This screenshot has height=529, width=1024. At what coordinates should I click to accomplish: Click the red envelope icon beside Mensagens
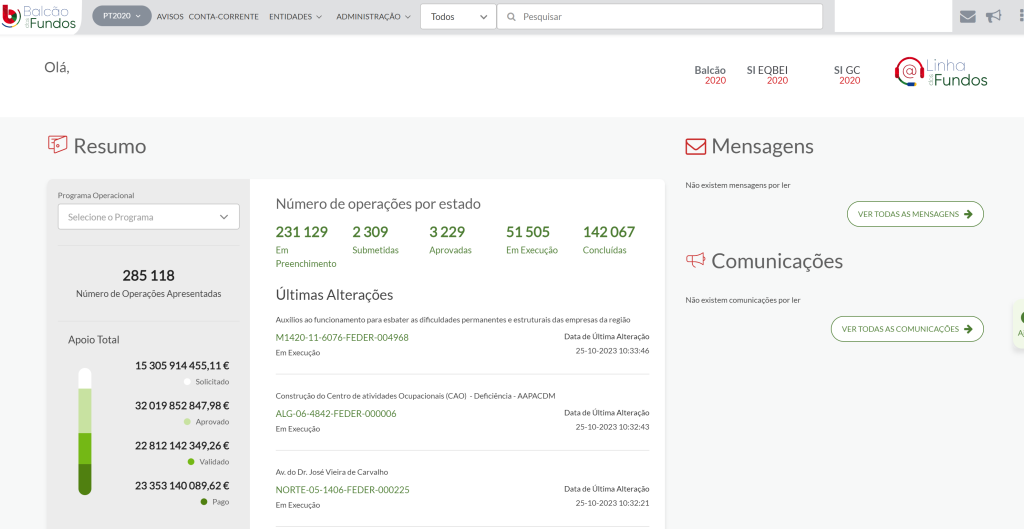[x=696, y=146]
